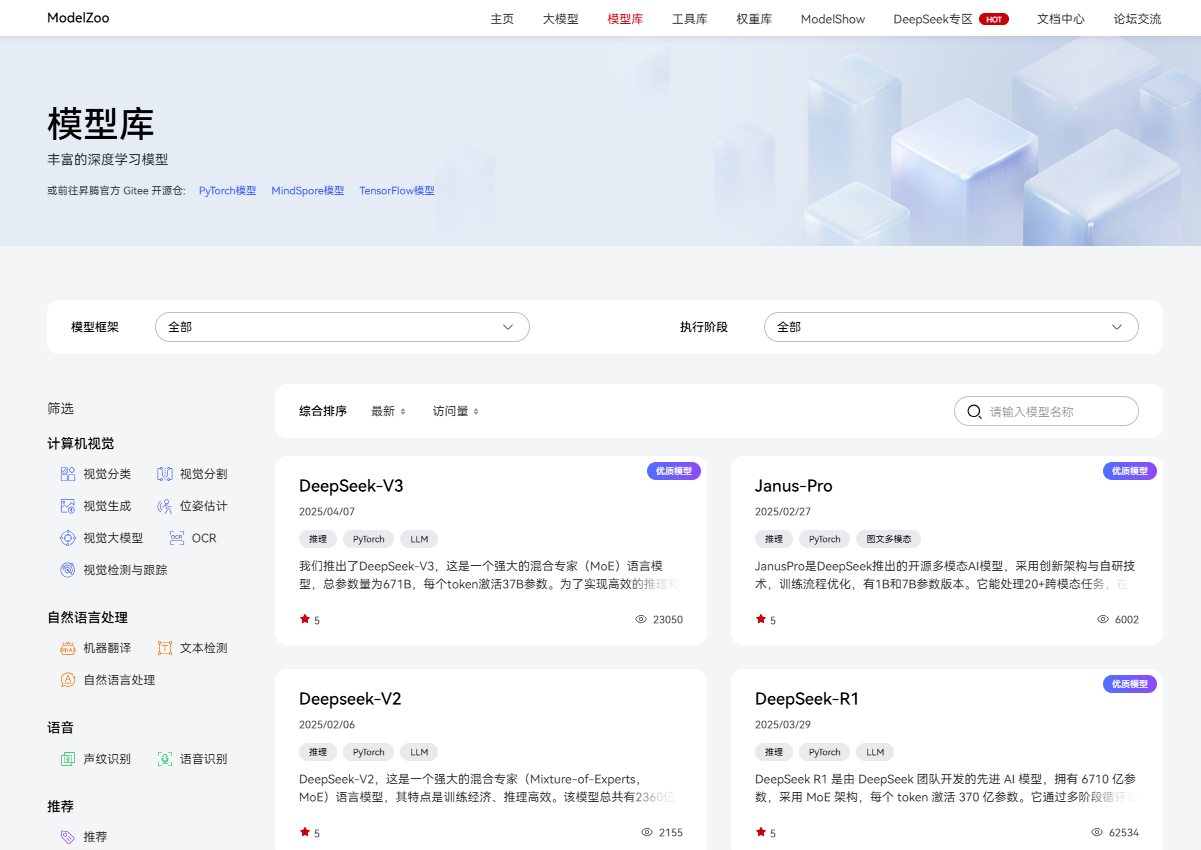Click the views eye icon on Deepseek-V2 card
This screenshot has height=850, width=1201.
coord(647,832)
